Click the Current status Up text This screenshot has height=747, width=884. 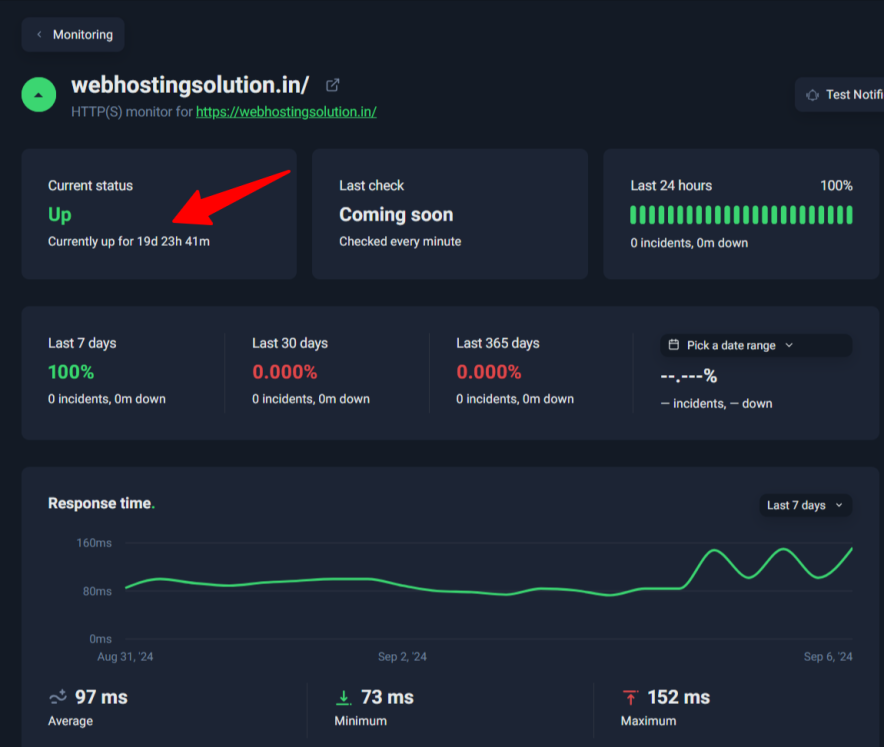(60, 215)
